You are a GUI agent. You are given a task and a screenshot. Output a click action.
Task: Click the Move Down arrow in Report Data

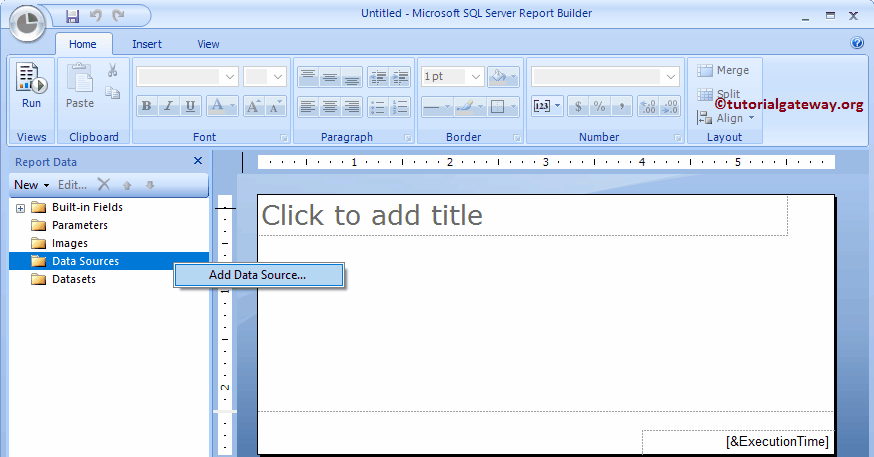pyautogui.click(x=150, y=185)
